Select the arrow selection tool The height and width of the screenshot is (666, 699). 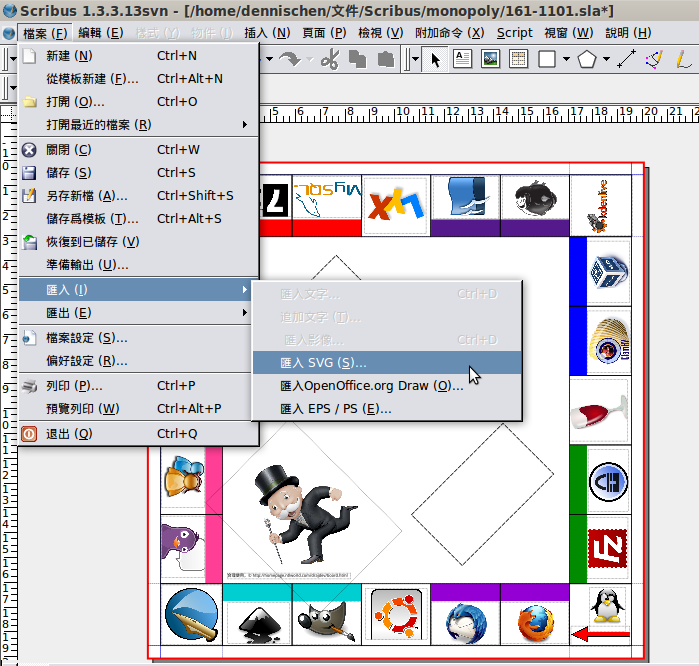click(x=436, y=59)
